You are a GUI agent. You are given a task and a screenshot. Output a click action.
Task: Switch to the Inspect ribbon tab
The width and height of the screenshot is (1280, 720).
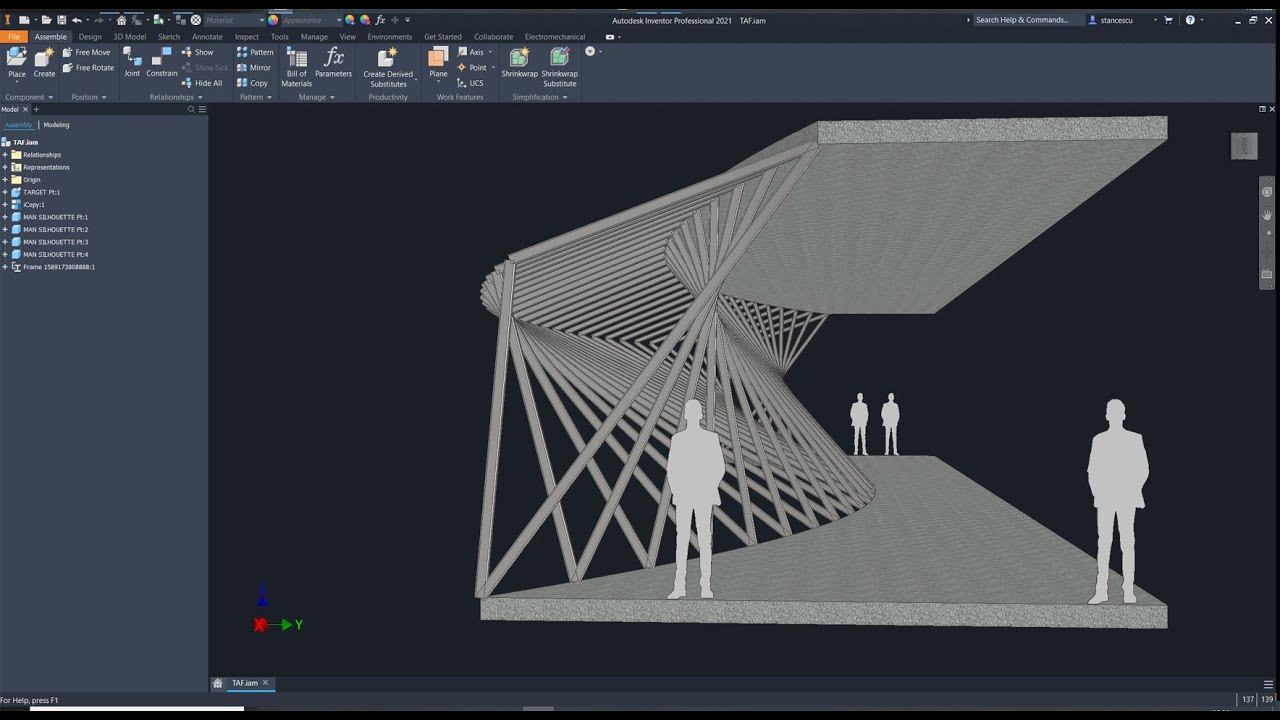(x=247, y=37)
